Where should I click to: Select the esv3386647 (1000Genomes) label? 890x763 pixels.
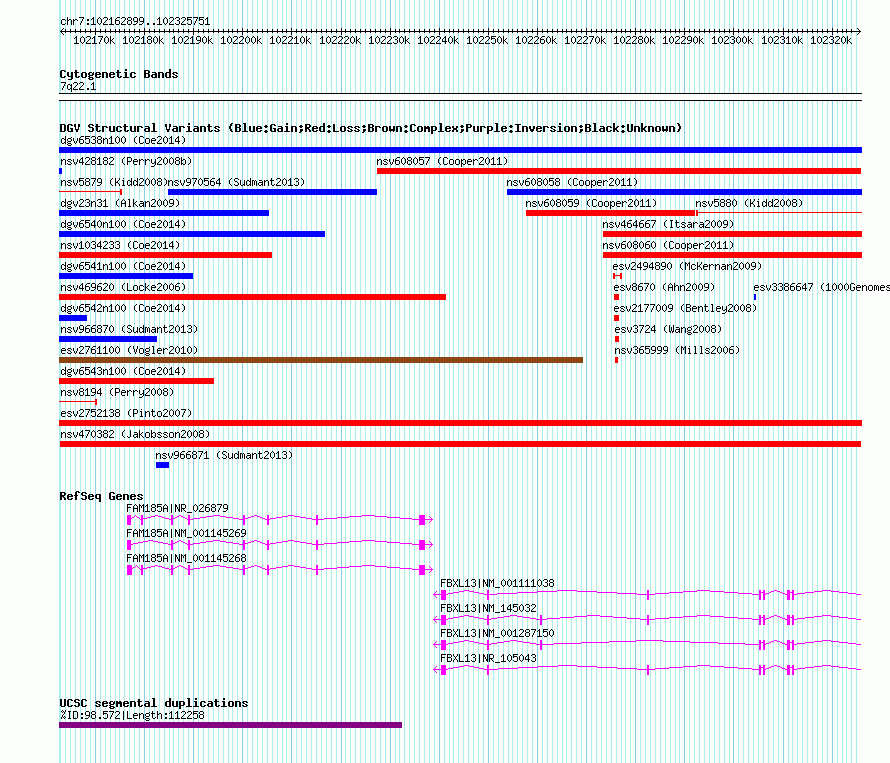tap(821, 287)
